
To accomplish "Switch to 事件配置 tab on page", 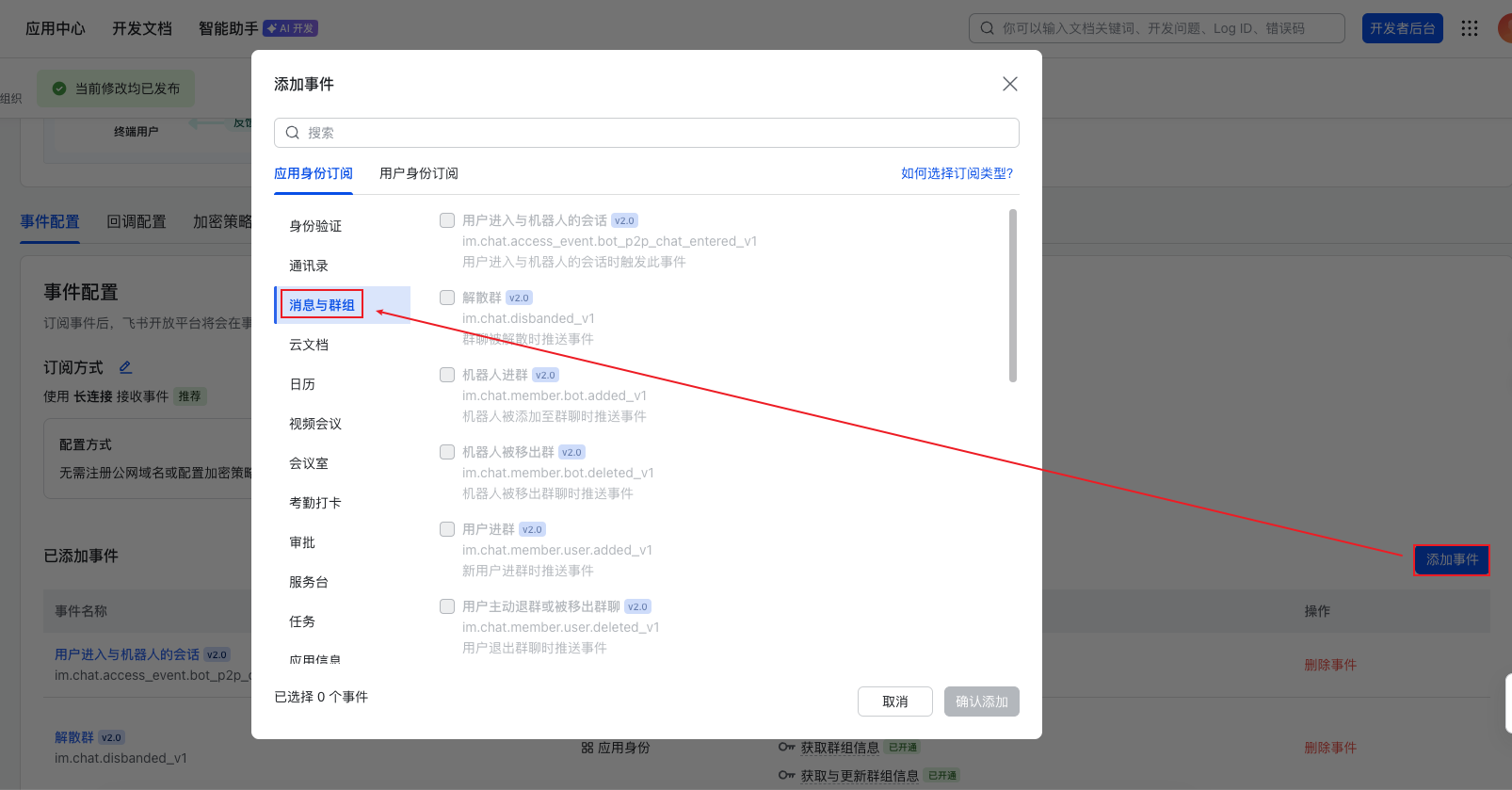I will pos(50,221).
